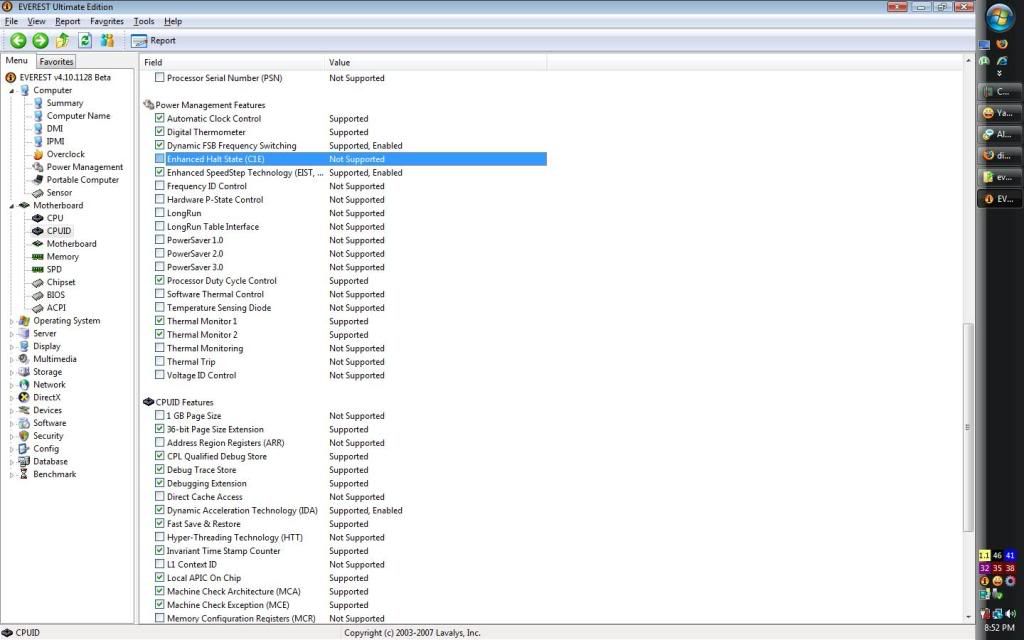Open the Favorites menu
Image resolution: width=1024 pixels, height=640 pixels.
[106, 22]
